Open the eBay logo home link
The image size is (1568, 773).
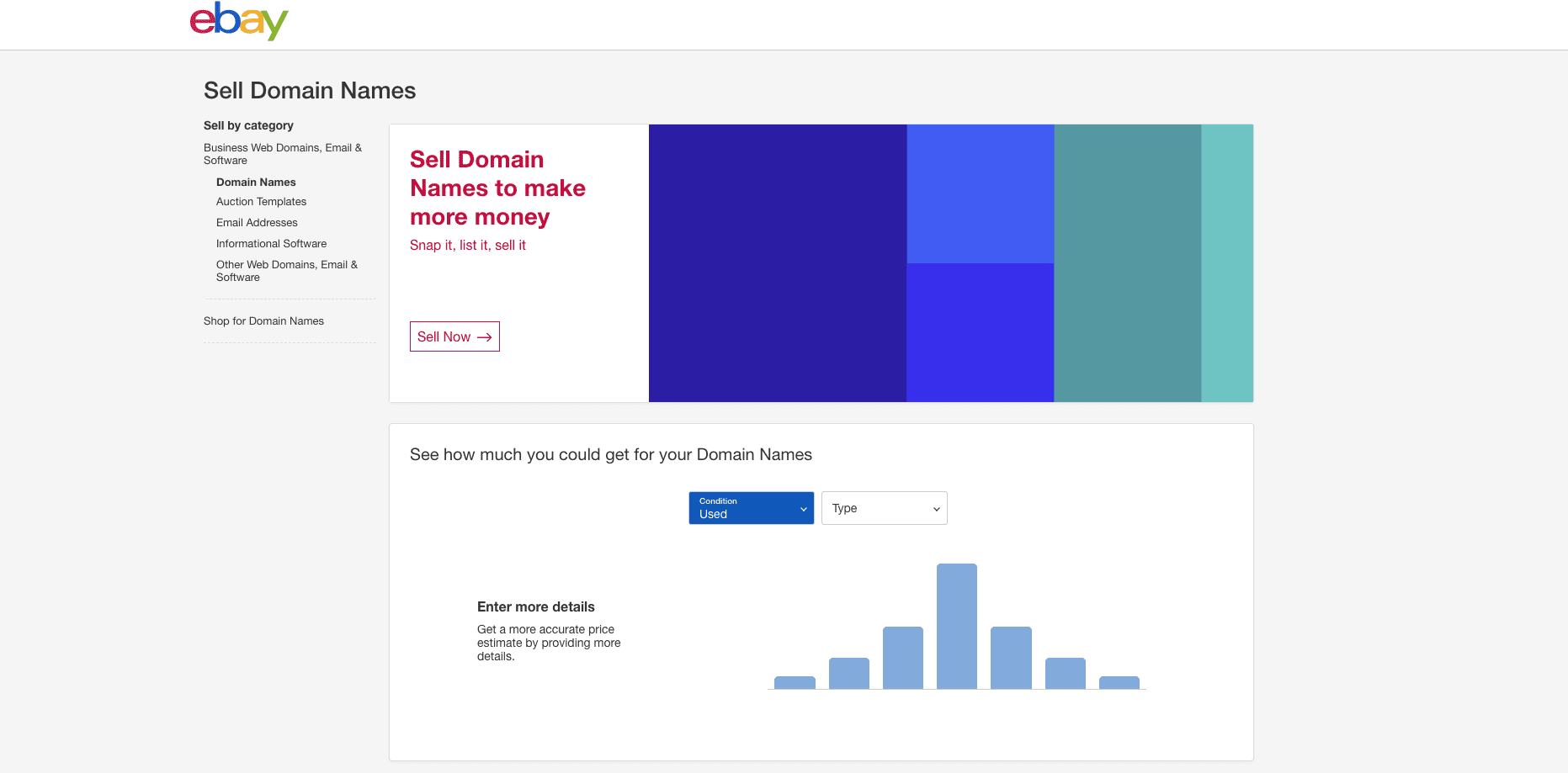[239, 21]
